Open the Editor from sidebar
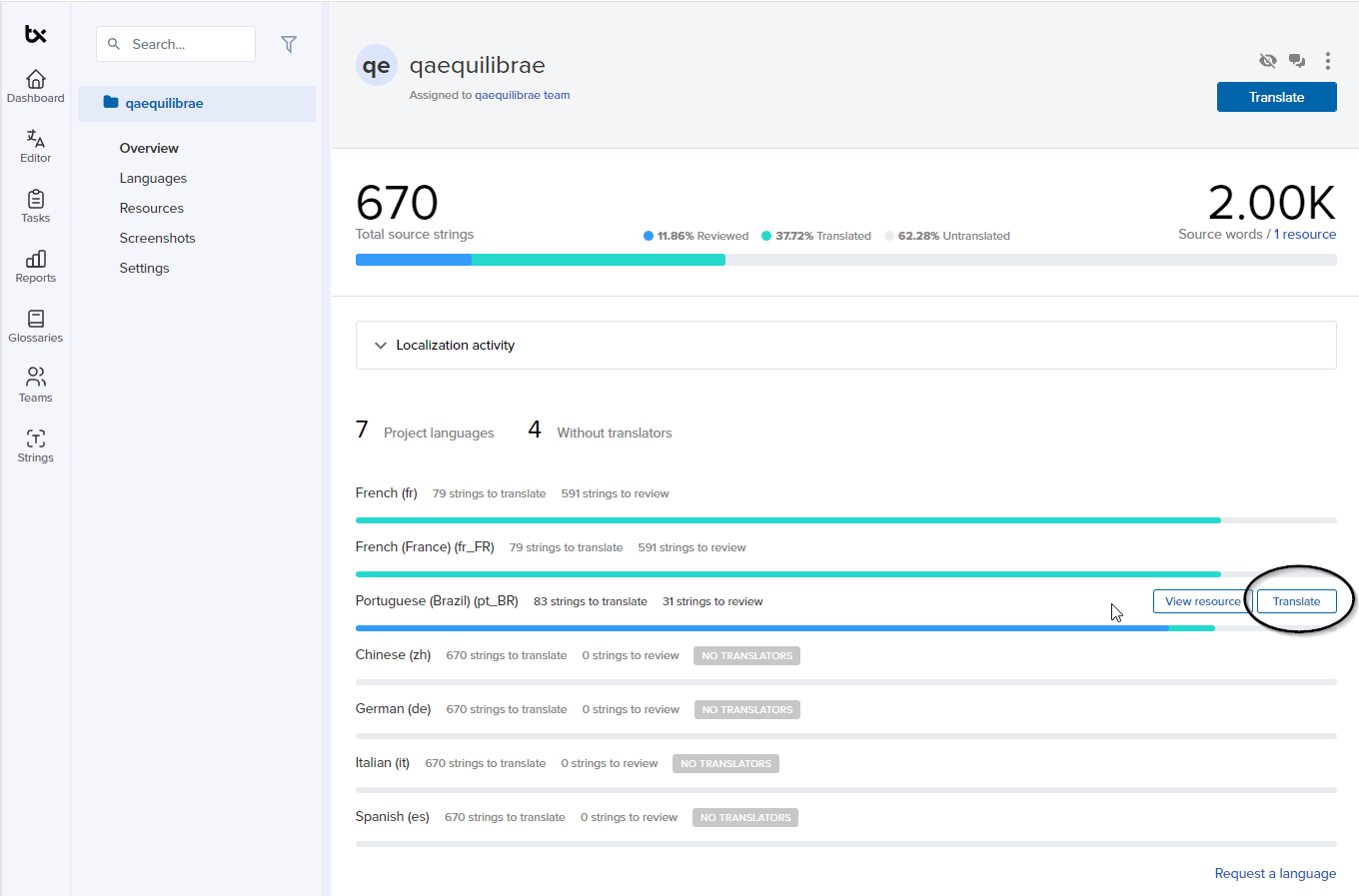 point(36,140)
